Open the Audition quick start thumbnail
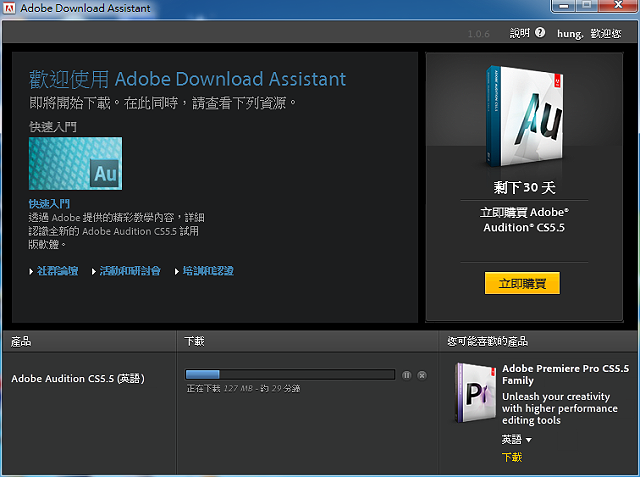640x477 pixels. coord(76,163)
